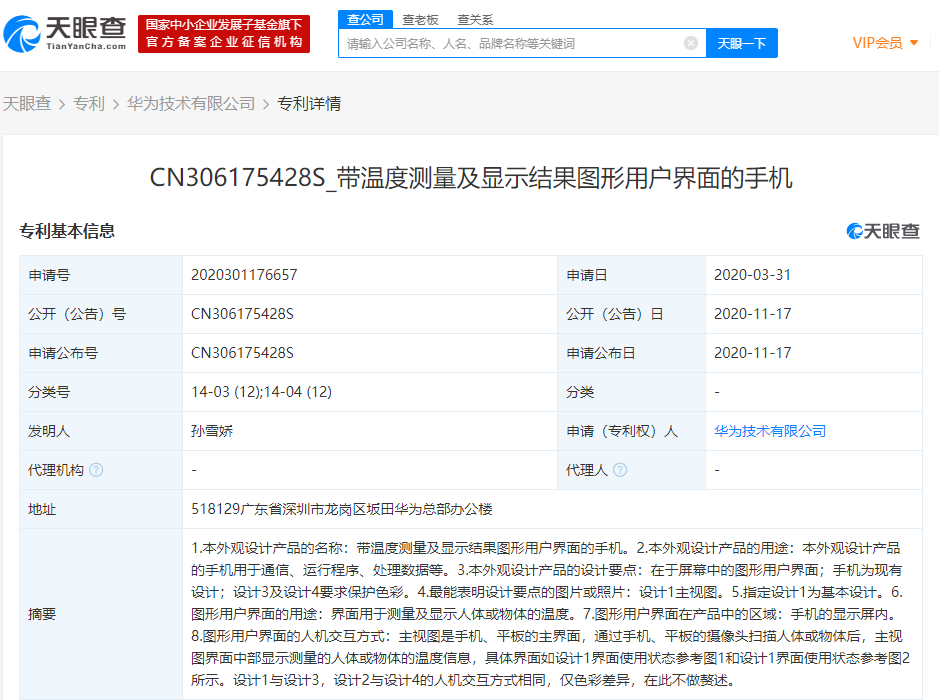Click the 天眼一下 search button
939x700 pixels.
(741, 43)
